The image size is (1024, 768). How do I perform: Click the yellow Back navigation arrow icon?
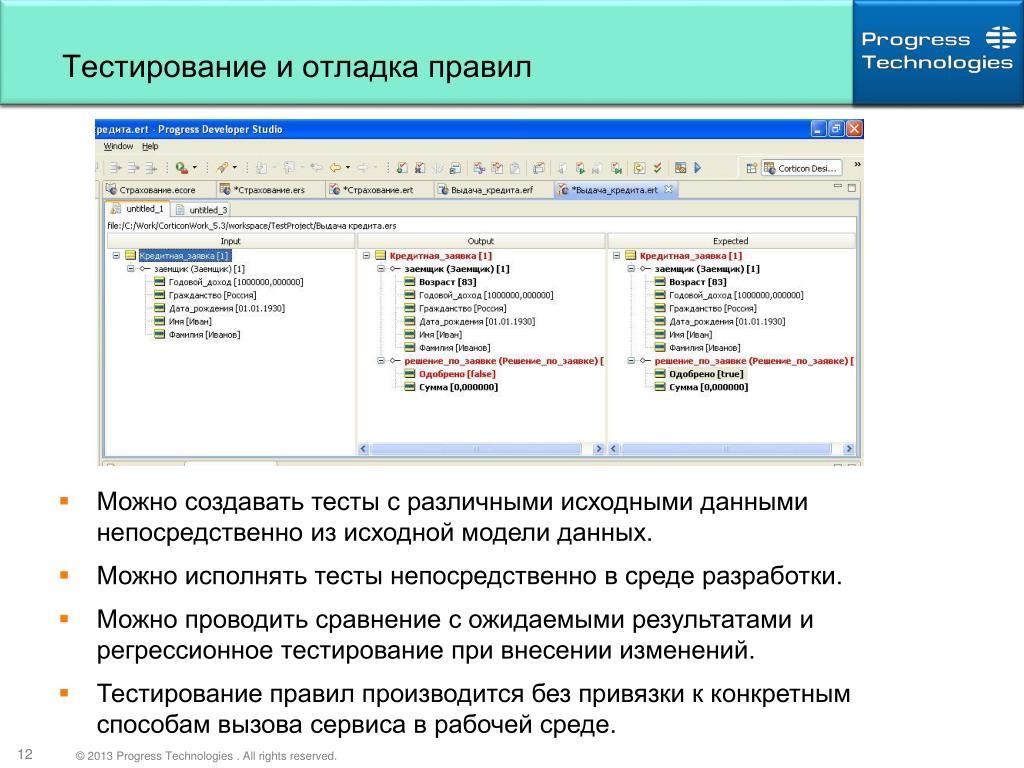pyautogui.click(x=335, y=168)
